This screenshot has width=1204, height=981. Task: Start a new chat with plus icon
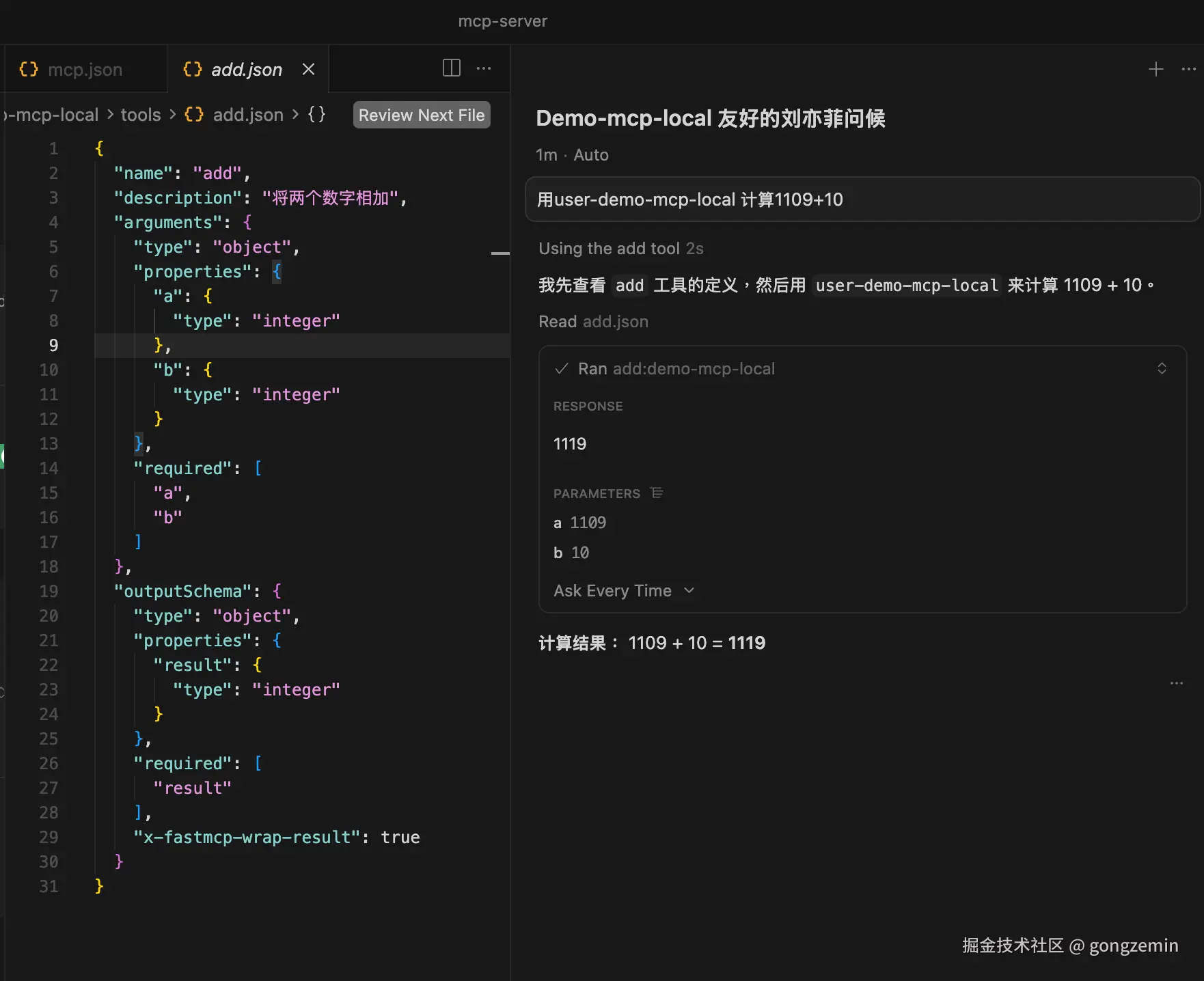coord(1155,69)
